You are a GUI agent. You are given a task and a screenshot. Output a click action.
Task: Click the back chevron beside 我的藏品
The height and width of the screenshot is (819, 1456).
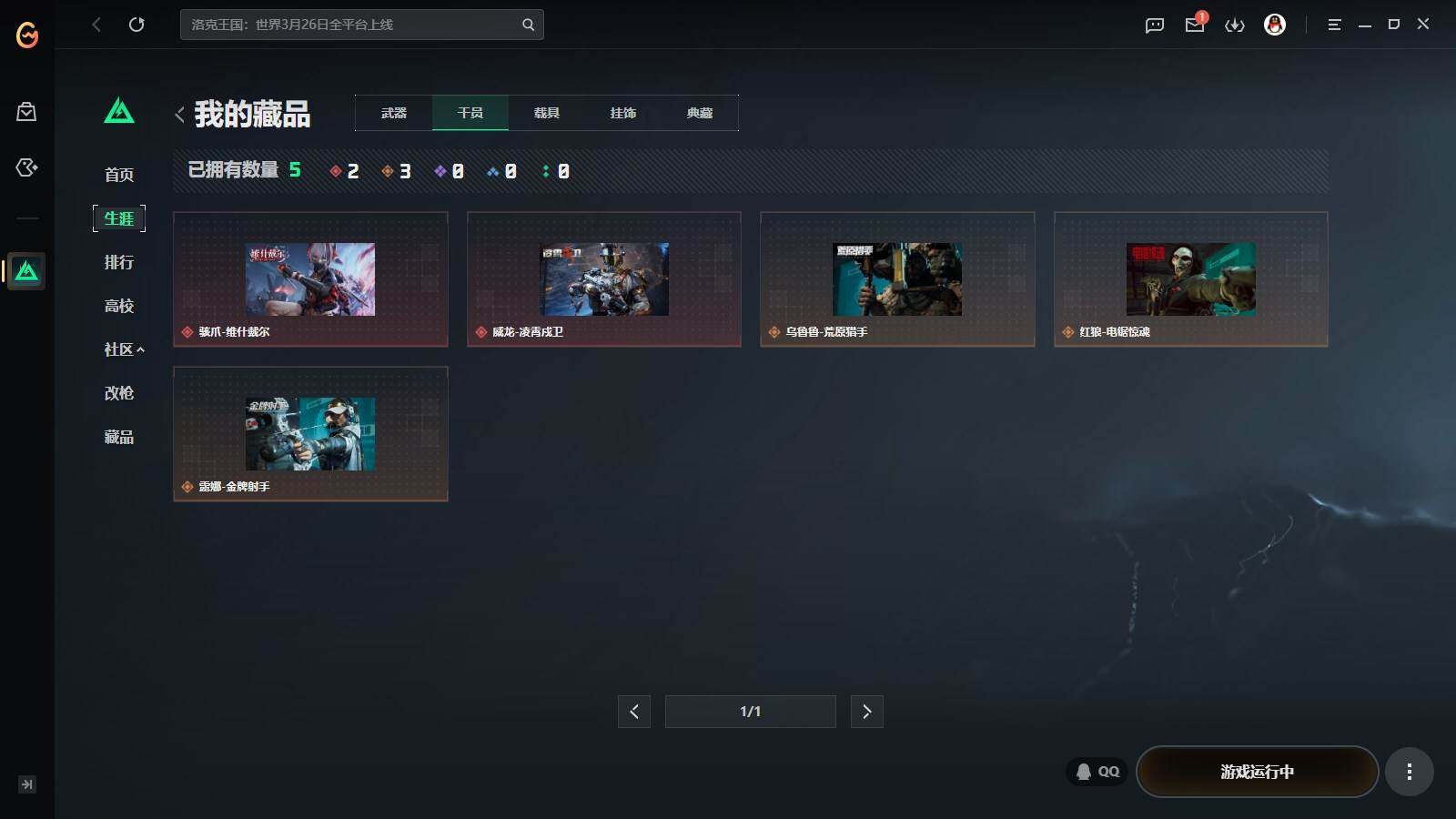coord(179,115)
